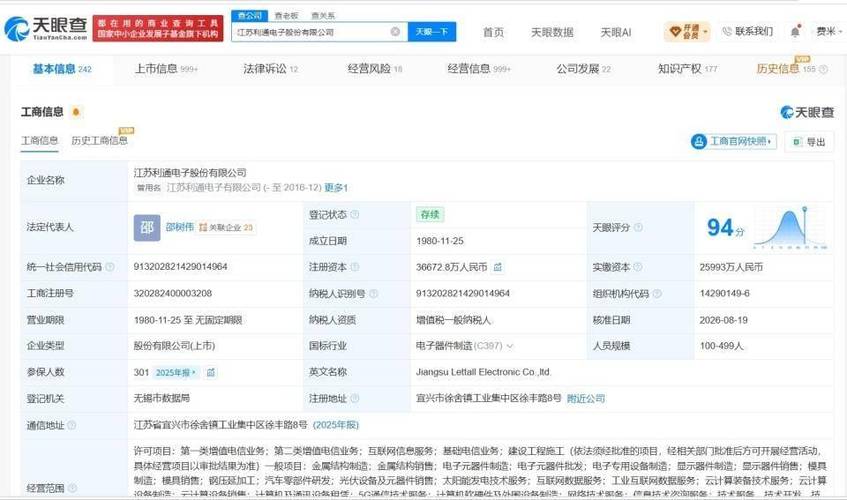Switch search mode to 查公司

click(x=250, y=16)
